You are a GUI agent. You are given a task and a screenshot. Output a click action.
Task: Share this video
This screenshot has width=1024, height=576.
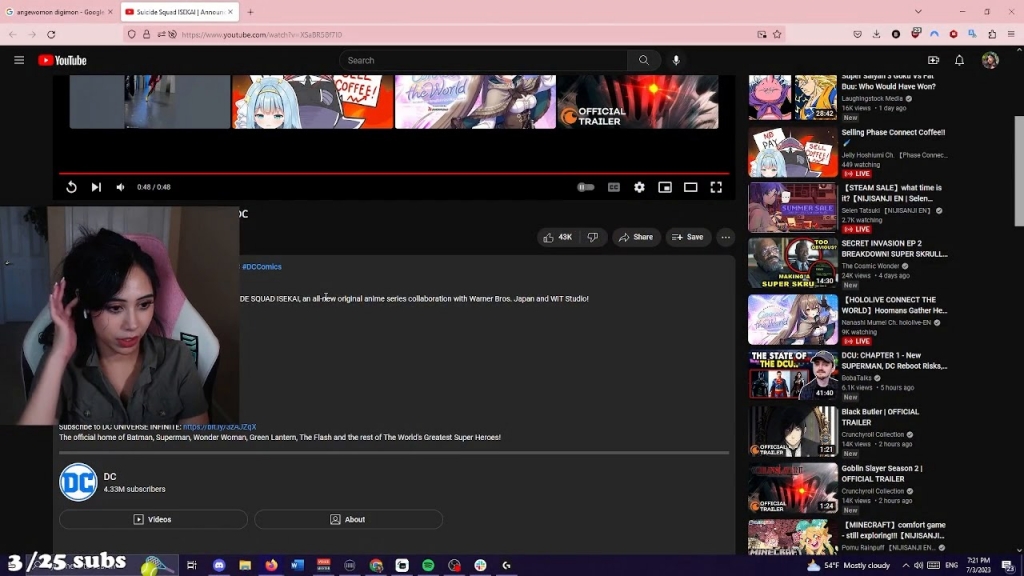[636, 237]
